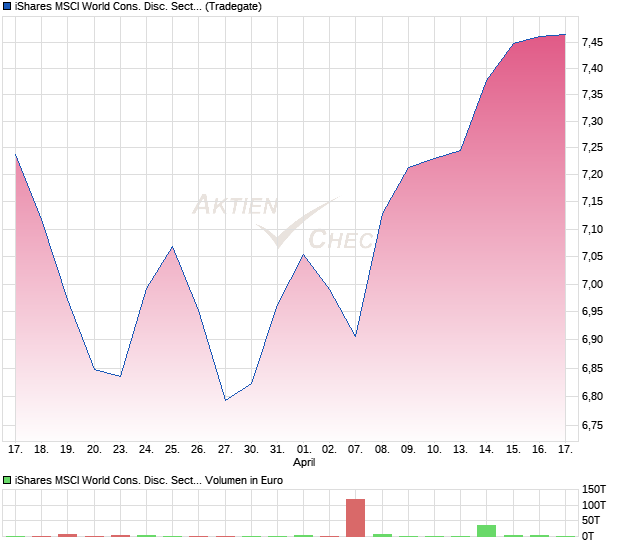Click the '7,40' price axis label
This screenshot has height=546, width=620.
(592, 68)
